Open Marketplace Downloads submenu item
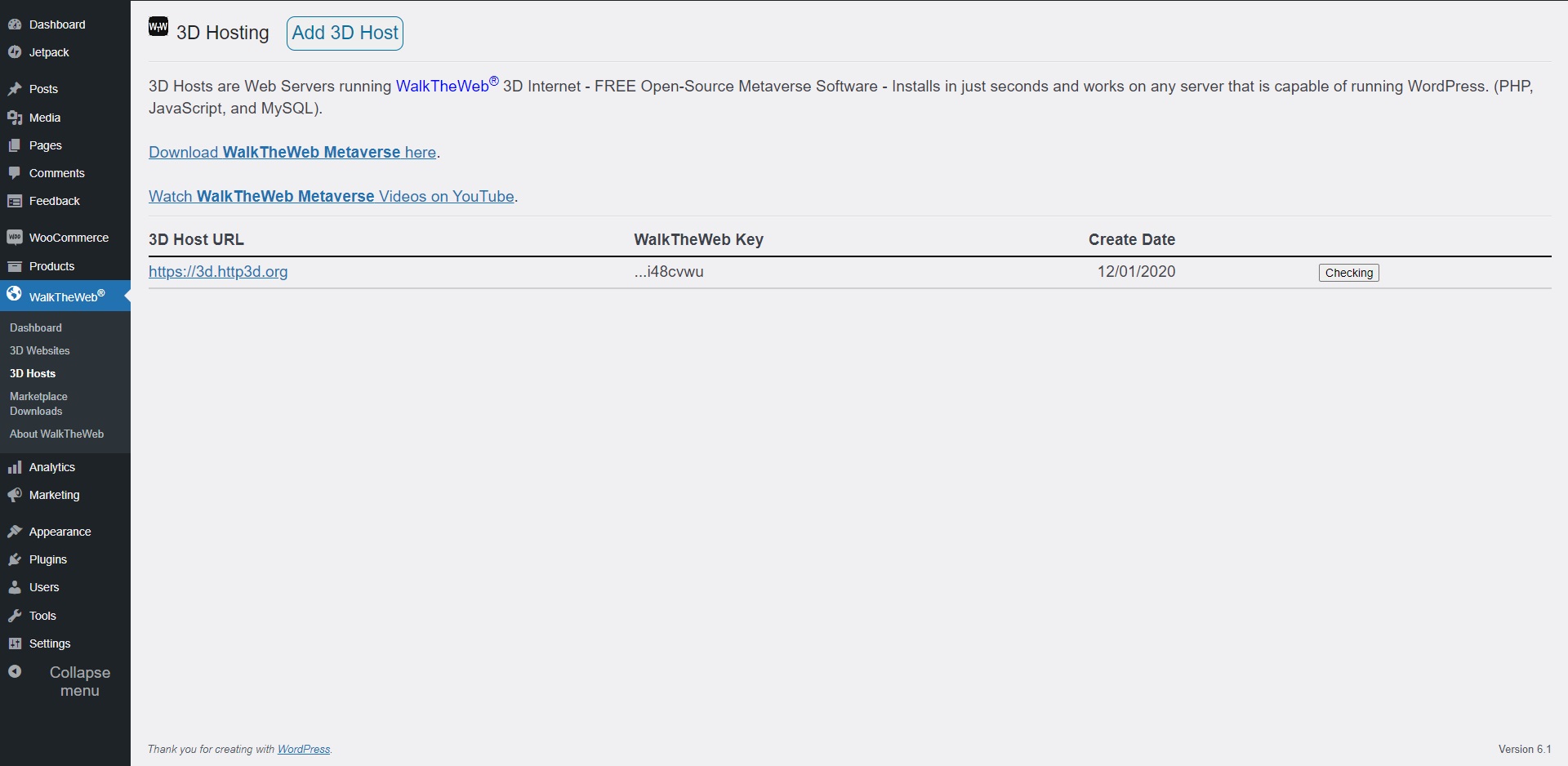This screenshot has width=1568, height=766. (x=38, y=403)
